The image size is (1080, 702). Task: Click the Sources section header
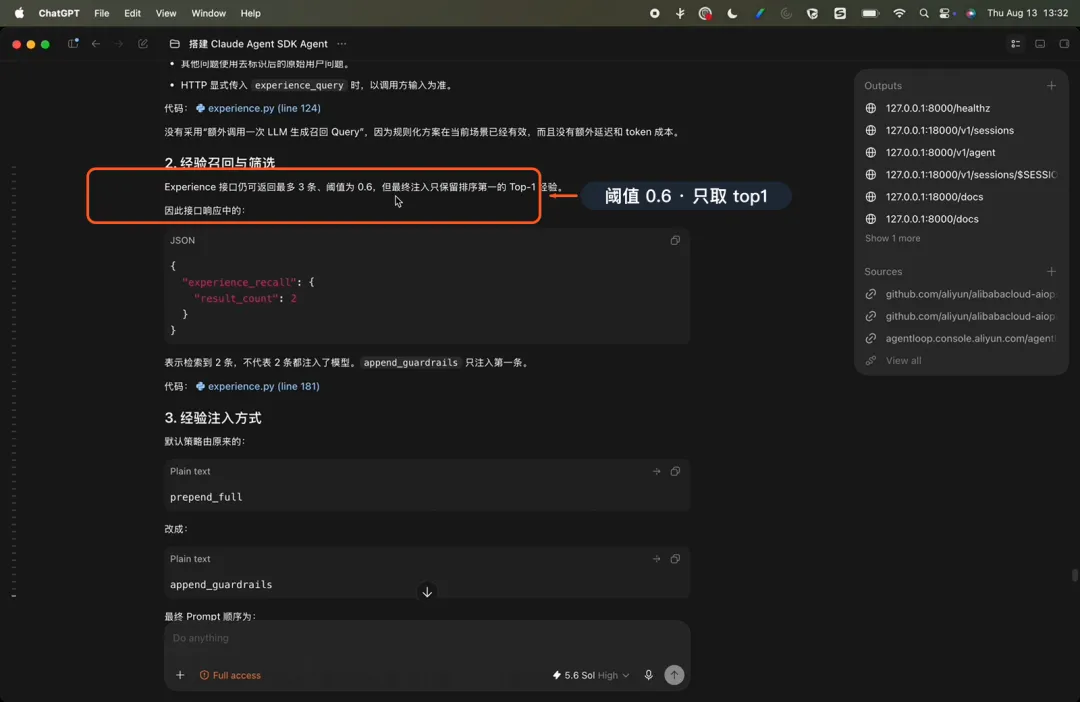883,271
